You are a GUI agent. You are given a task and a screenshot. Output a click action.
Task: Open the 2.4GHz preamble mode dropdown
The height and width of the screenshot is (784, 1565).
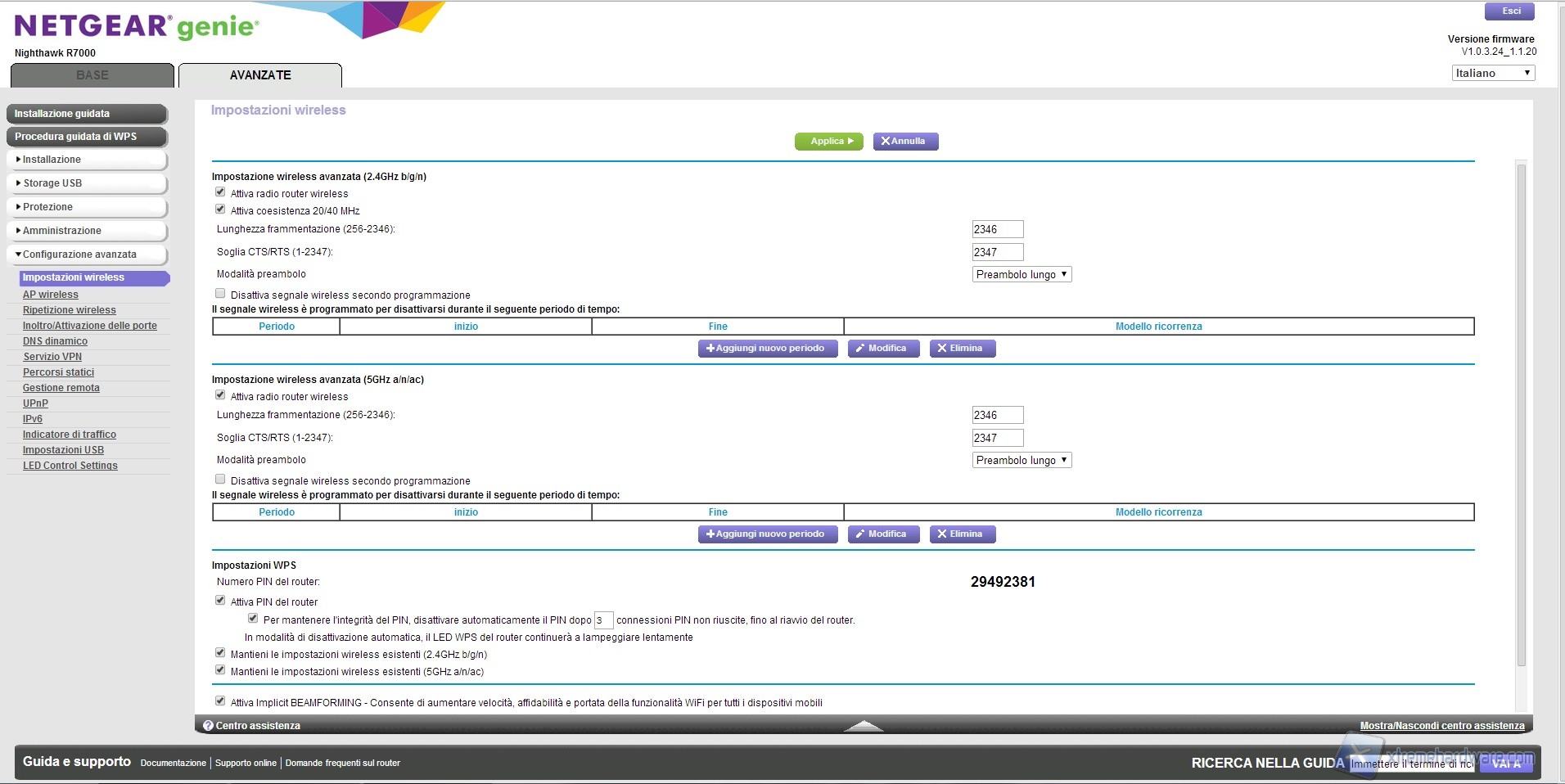1022,275
